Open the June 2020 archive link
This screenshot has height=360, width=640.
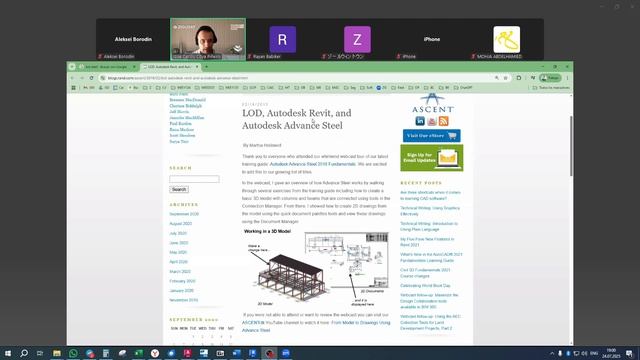(x=179, y=243)
